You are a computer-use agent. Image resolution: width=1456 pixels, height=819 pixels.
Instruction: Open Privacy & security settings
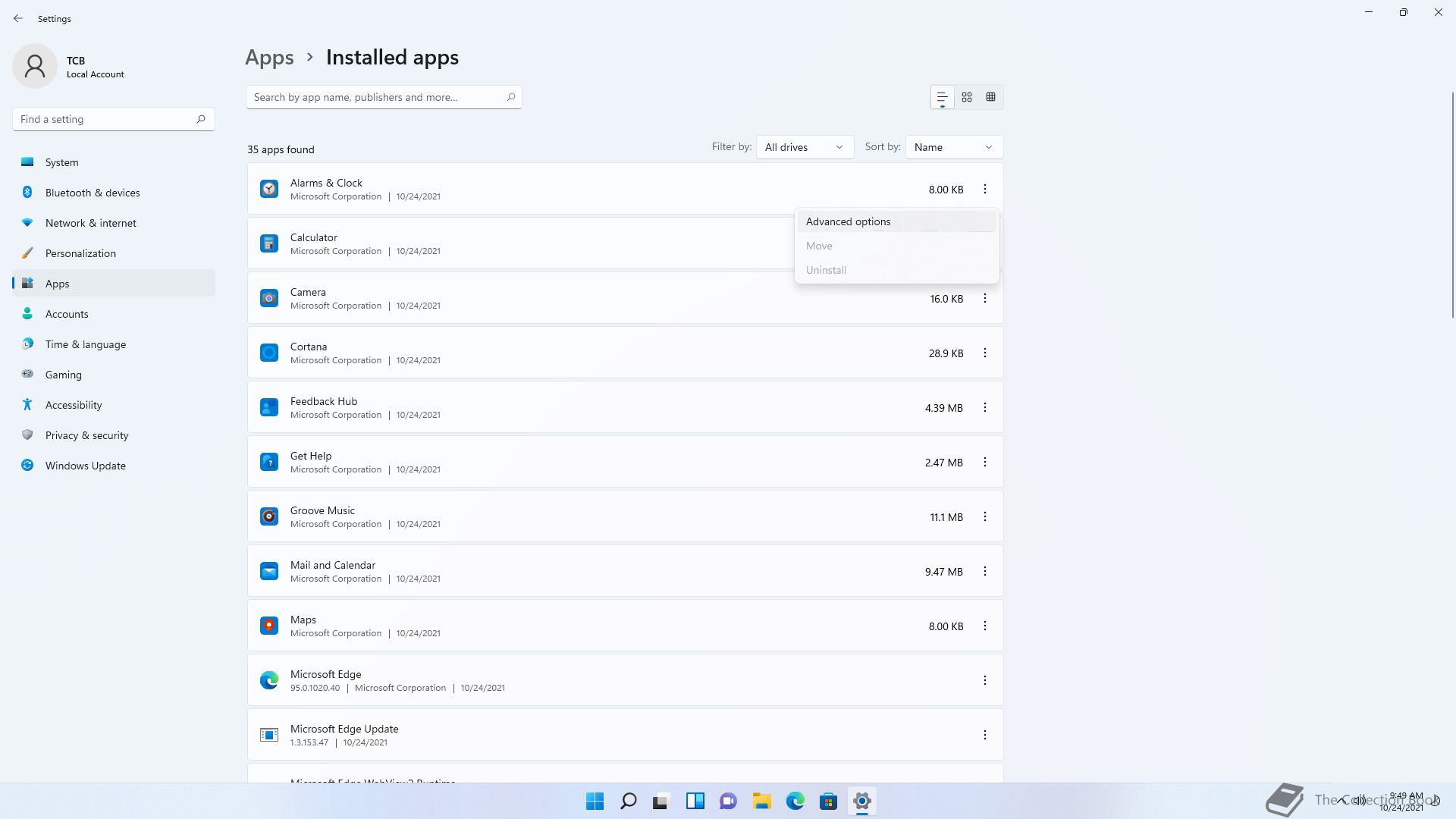pos(114,435)
